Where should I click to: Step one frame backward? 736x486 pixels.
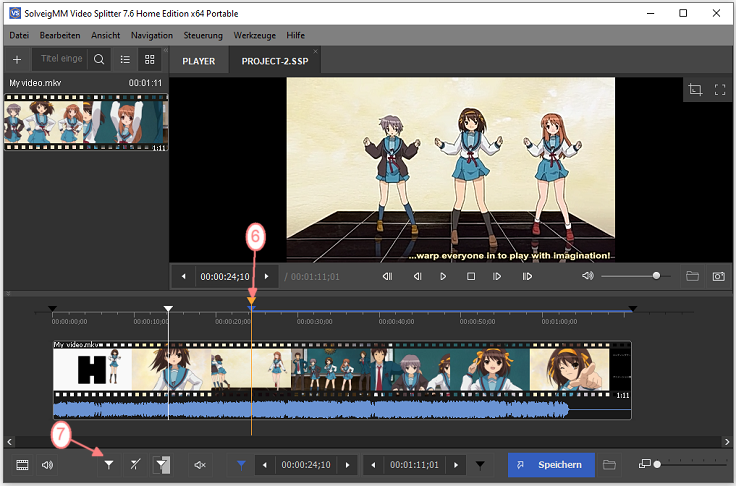417,277
